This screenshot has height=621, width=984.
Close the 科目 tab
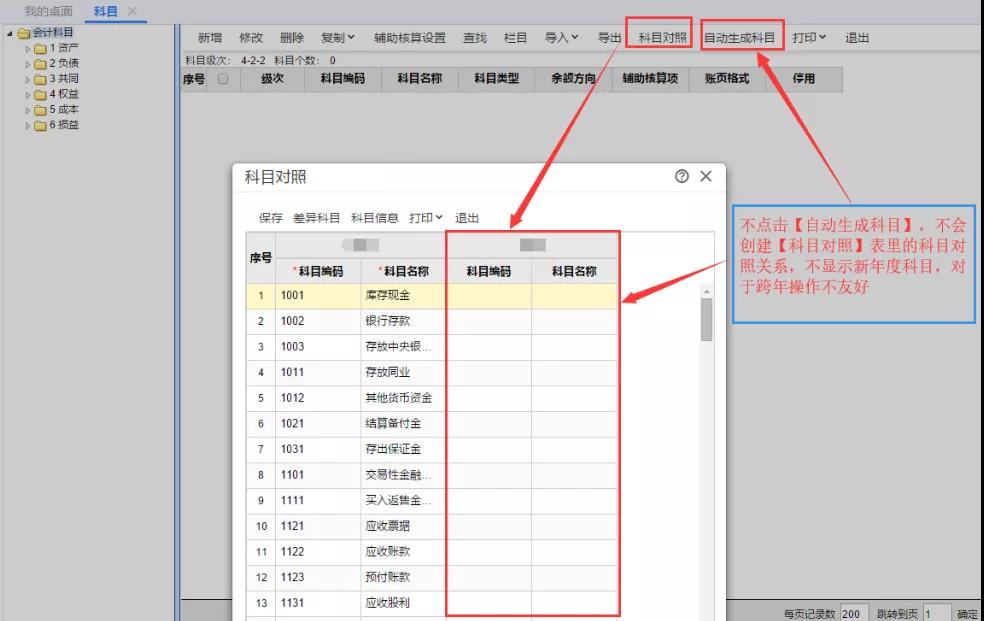coord(132,11)
